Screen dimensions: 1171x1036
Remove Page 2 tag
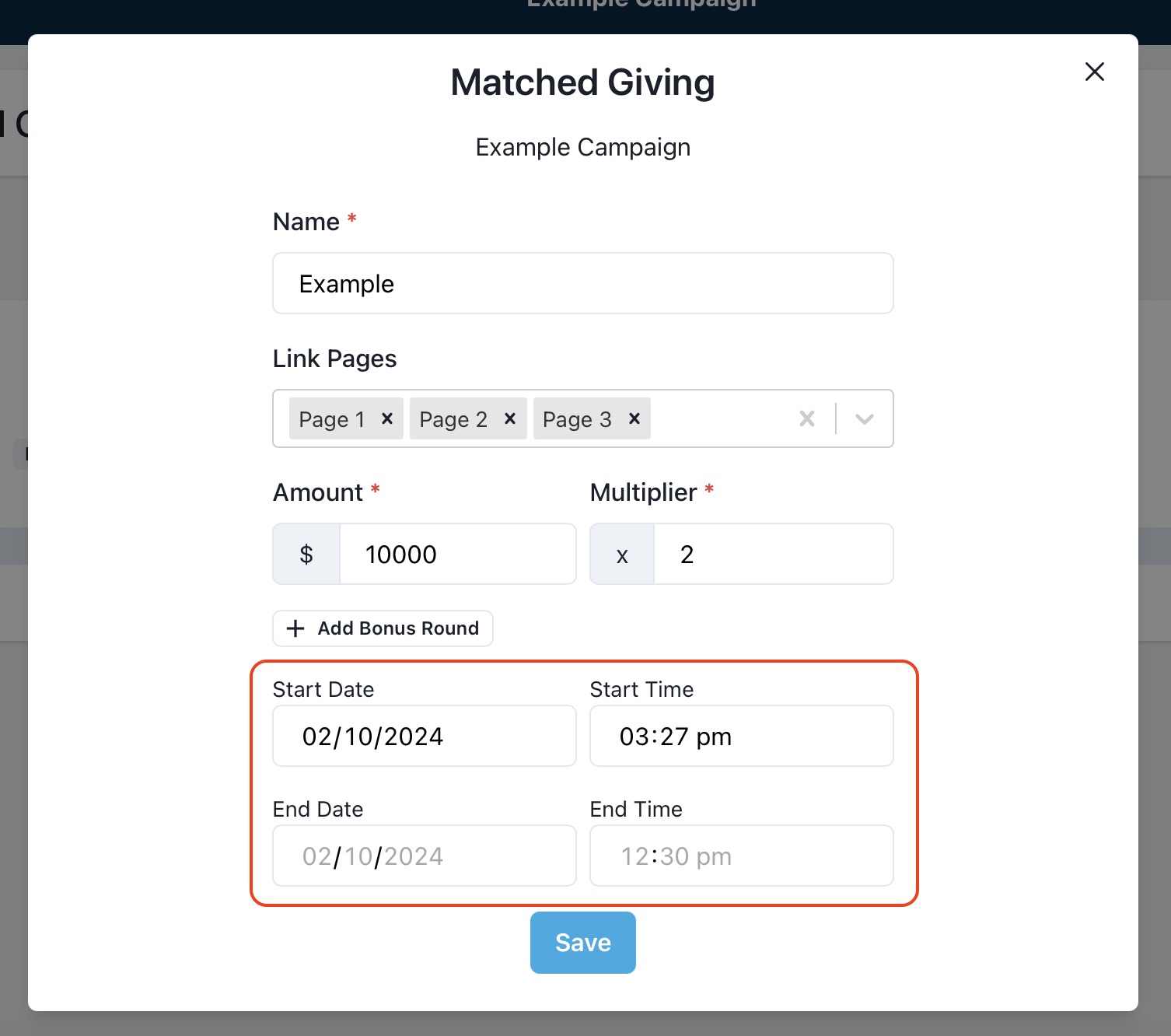pyautogui.click(x=510, y=418)
